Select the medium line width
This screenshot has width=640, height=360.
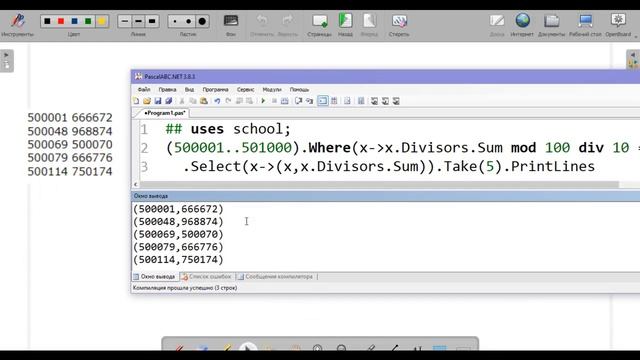[138, 21]
